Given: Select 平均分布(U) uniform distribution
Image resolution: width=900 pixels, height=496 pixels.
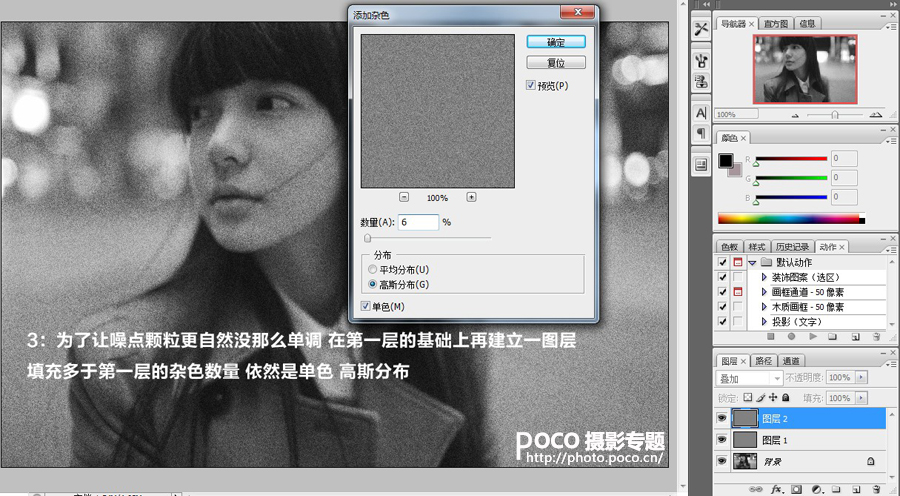Looking at the screenshot, I should 373,269.
